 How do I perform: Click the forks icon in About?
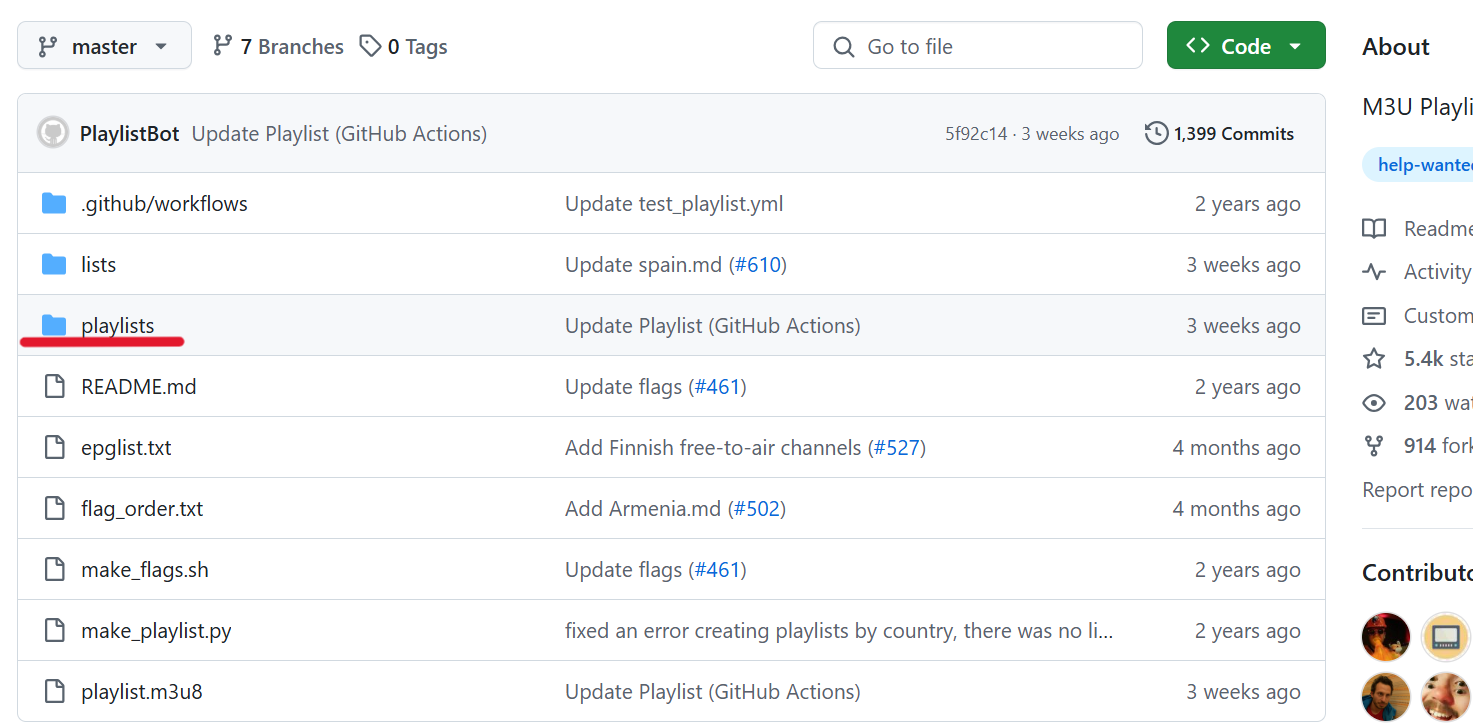pos(1374,446)
